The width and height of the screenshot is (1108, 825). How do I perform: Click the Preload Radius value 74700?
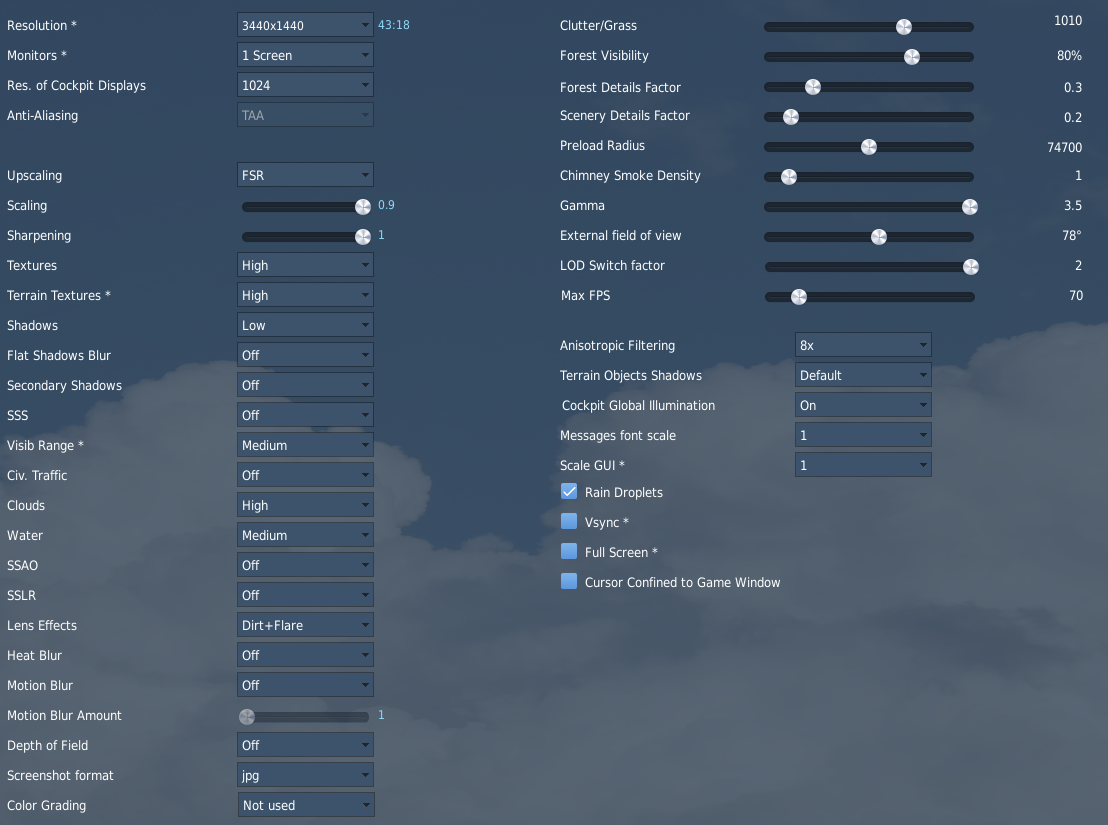[1064, 147]
